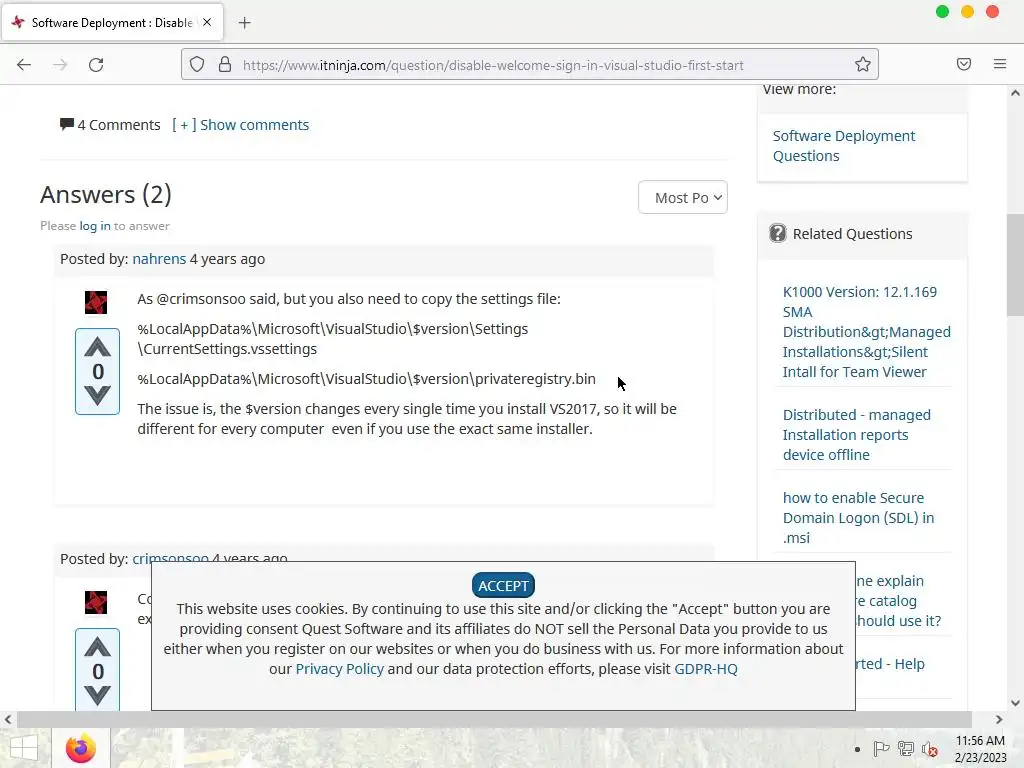Image resolution: width=1024 pixels, height=768 pixels.
Task: Click the 4 Comments speech bubble icon
Action: pyautogui.click(x=67, y=124)
